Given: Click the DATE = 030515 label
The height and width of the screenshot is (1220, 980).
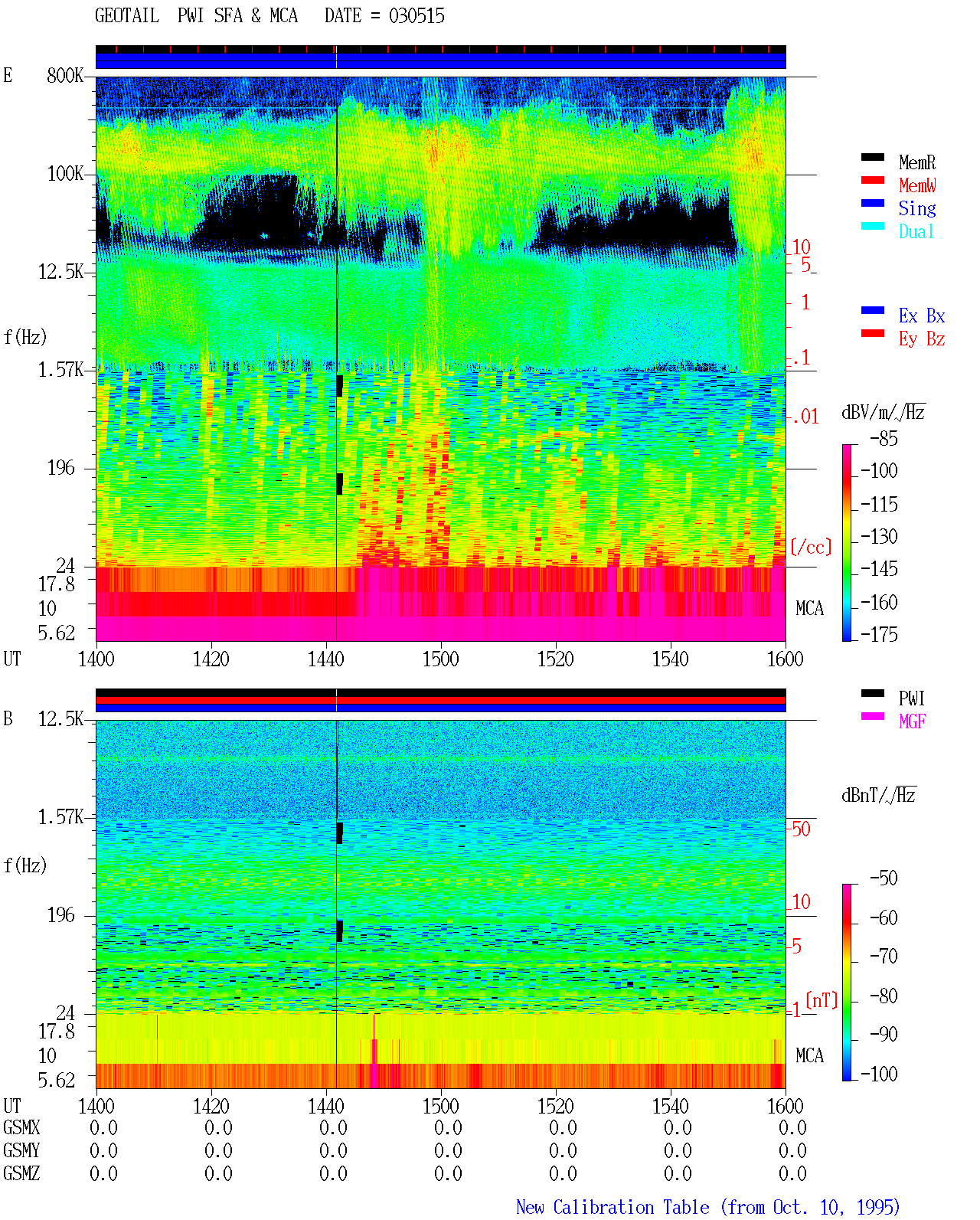Looking at the screenshot, I should pos(384,15).
